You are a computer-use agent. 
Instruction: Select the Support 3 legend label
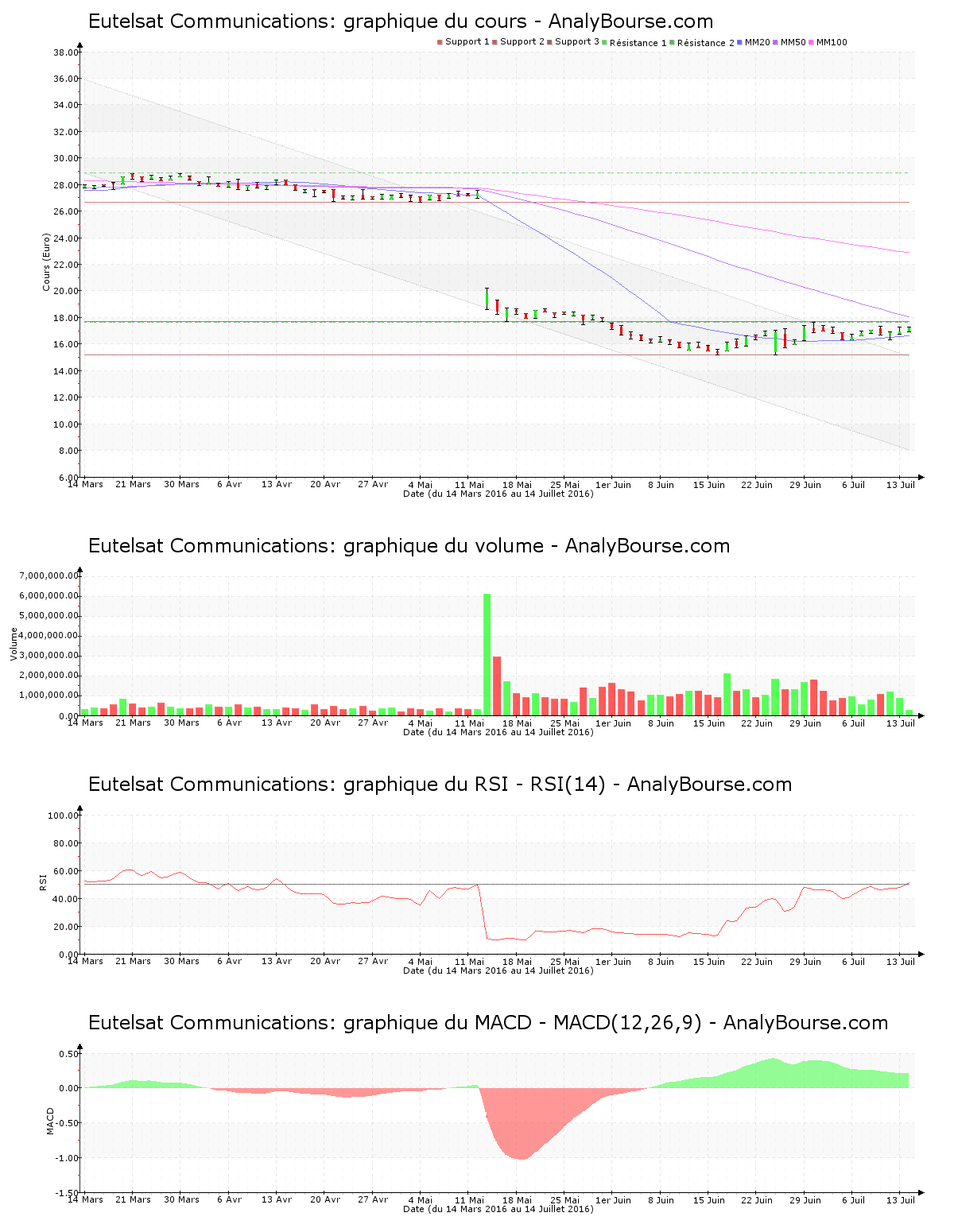(577, 42)
